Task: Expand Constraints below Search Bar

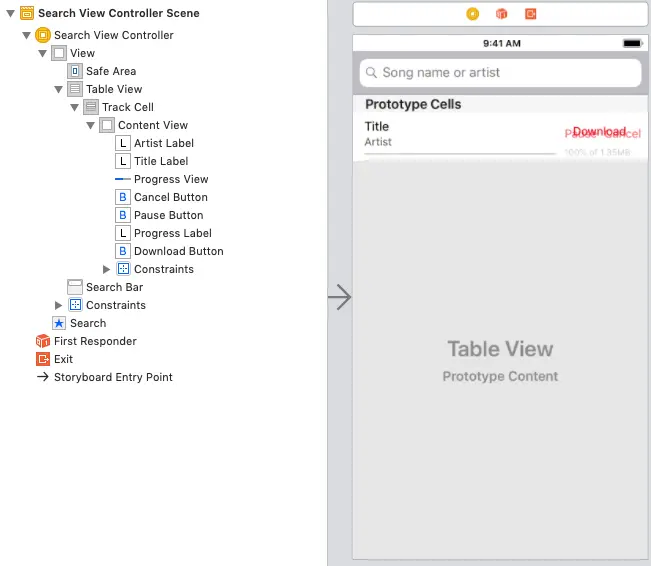Action: tap(59, 305)
